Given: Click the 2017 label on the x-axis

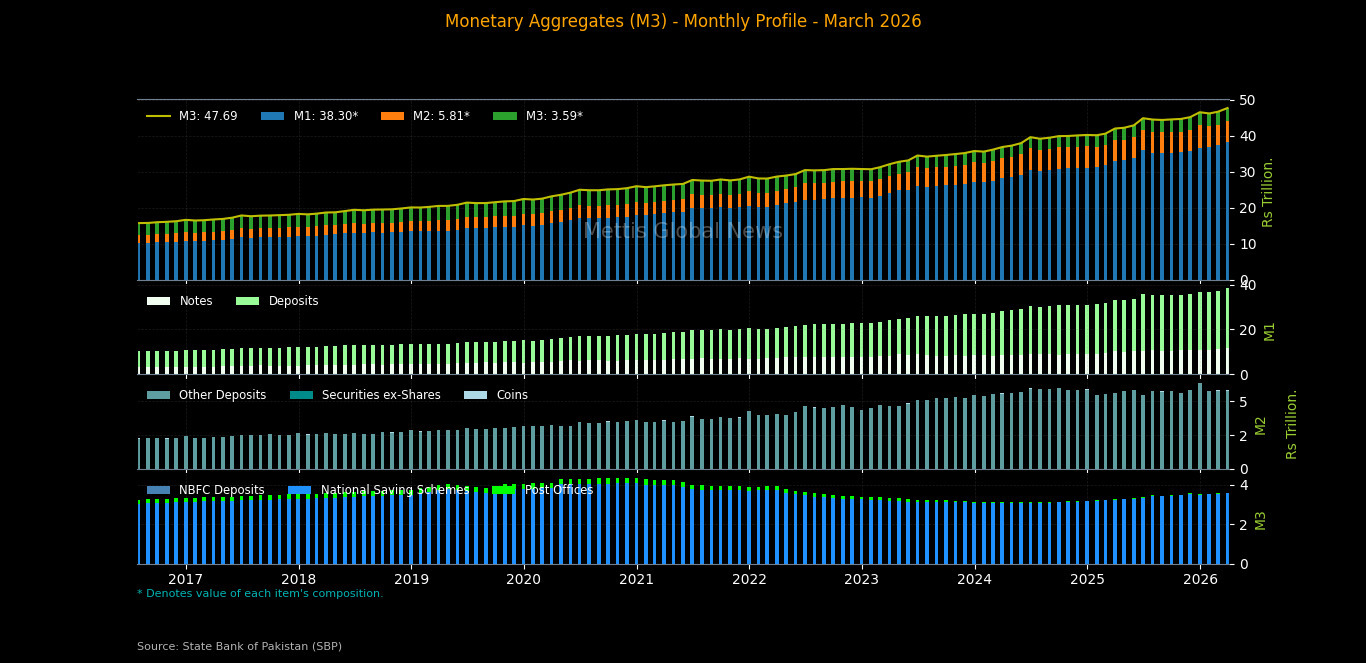Looking at the screenshot, I should pos(185,579).
